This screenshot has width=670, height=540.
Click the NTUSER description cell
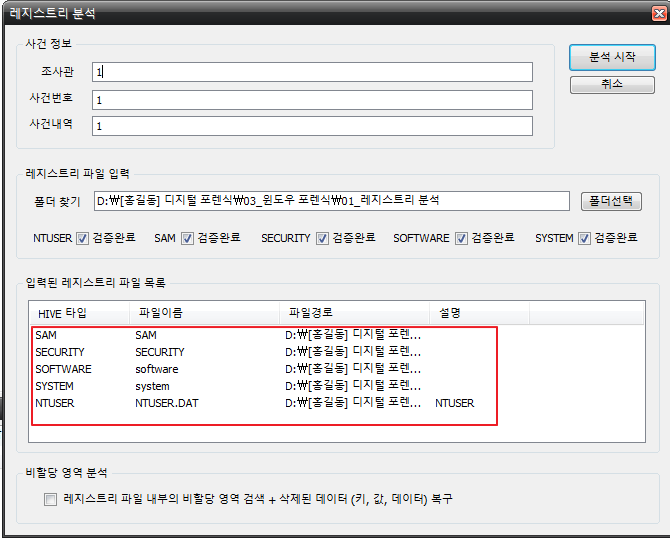pyautogui.click(x=455, y=403)
